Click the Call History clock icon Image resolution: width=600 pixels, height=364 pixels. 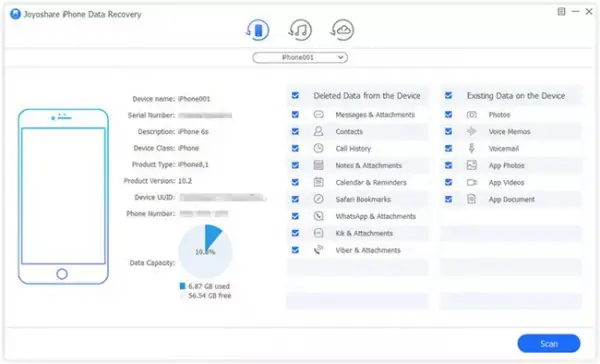318,148
